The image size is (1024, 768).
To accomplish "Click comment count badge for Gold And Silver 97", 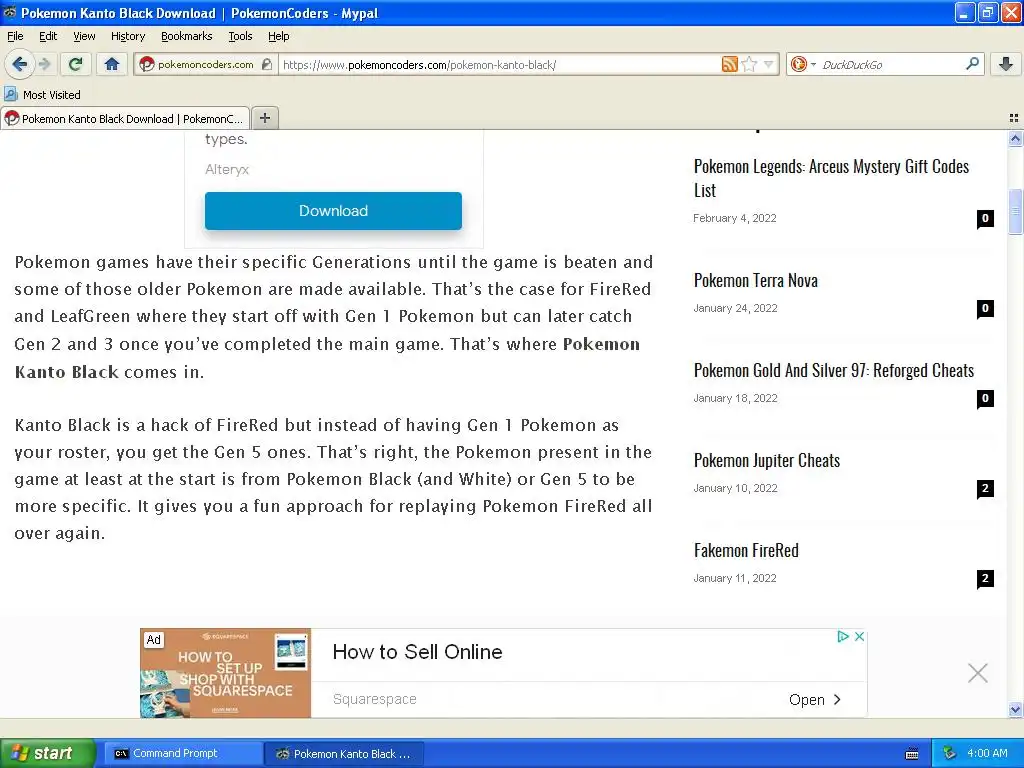I will (x=985, y=398).
